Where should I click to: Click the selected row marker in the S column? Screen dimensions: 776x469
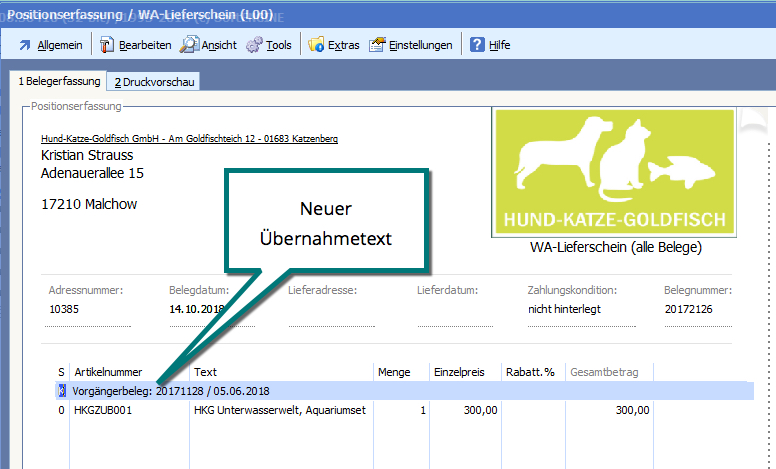point(61,390)
